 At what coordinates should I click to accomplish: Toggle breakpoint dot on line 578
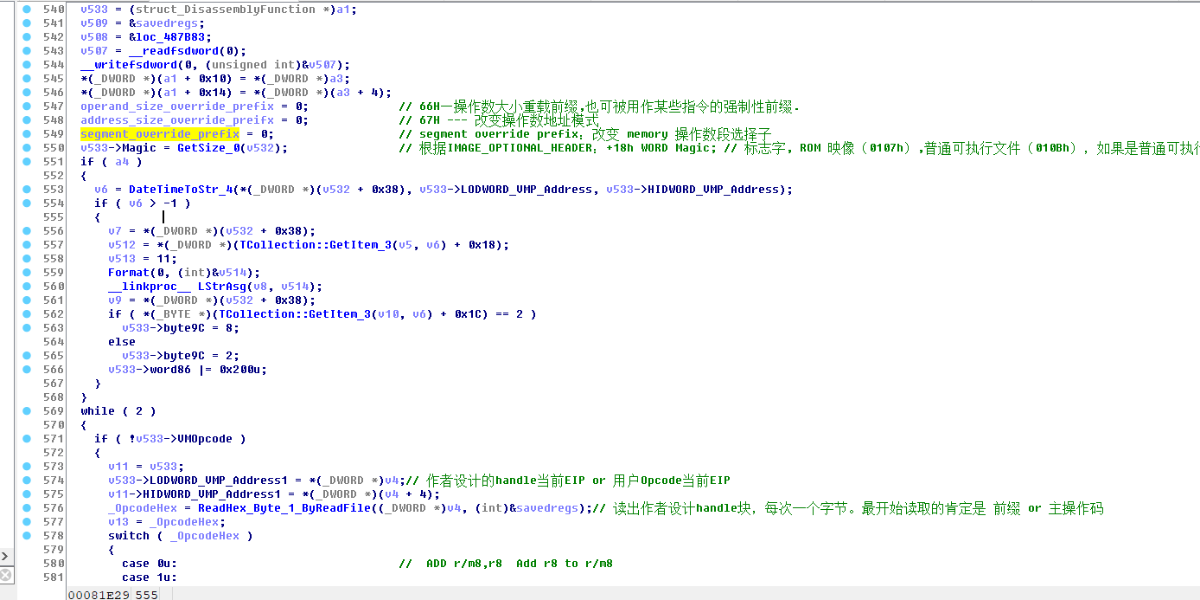26,536
